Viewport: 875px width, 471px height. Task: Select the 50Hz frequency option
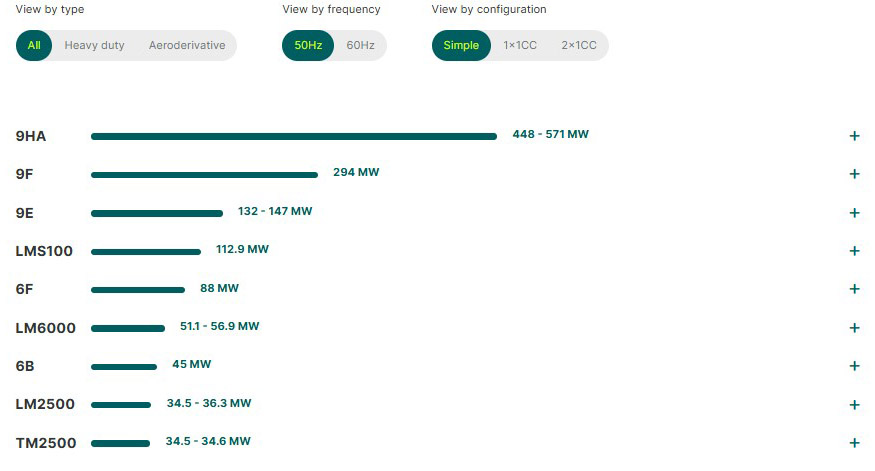pos(308,45)
